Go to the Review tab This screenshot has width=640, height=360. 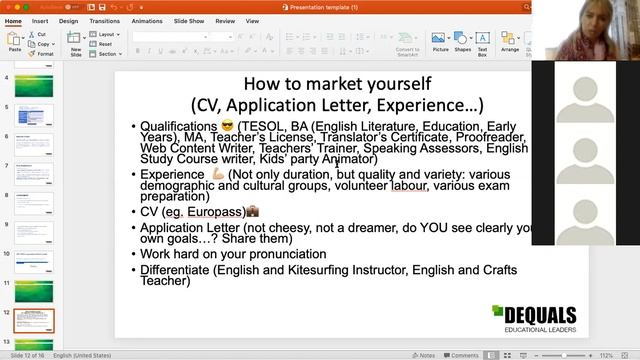pos(225,21)
